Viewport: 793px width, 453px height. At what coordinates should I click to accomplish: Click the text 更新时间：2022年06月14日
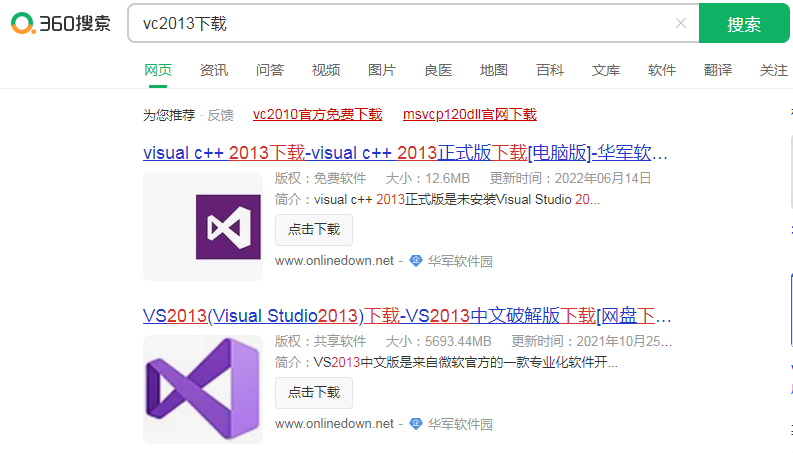coord(570,178)
